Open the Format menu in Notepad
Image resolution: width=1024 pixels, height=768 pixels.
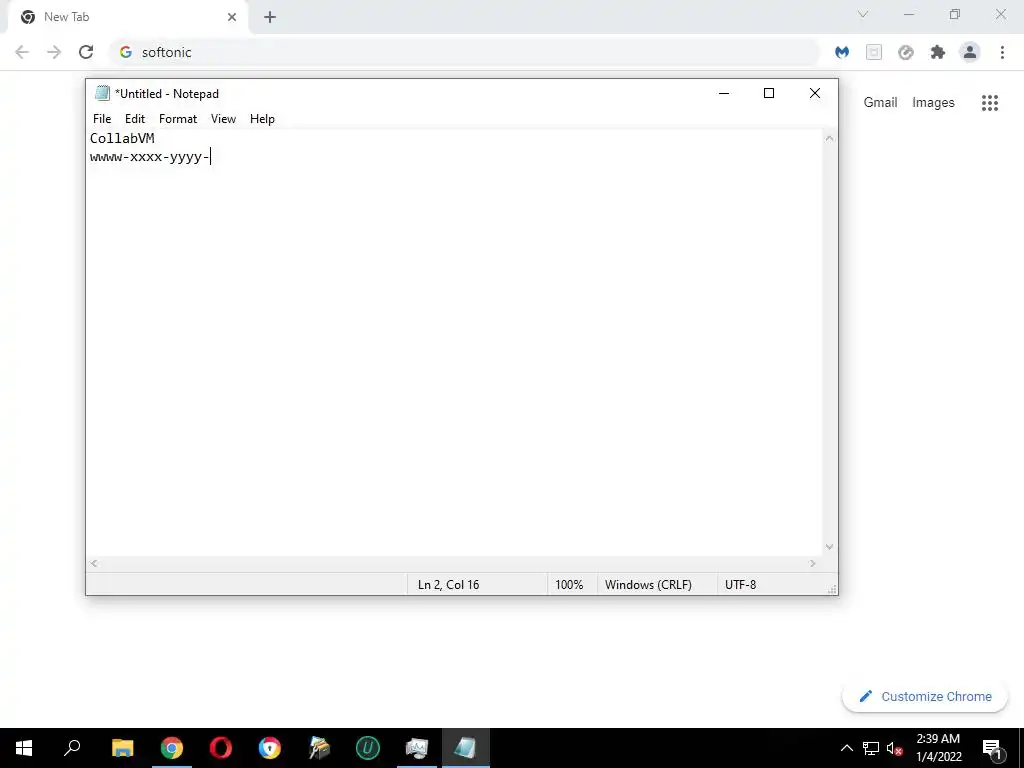tap(178, 119)
